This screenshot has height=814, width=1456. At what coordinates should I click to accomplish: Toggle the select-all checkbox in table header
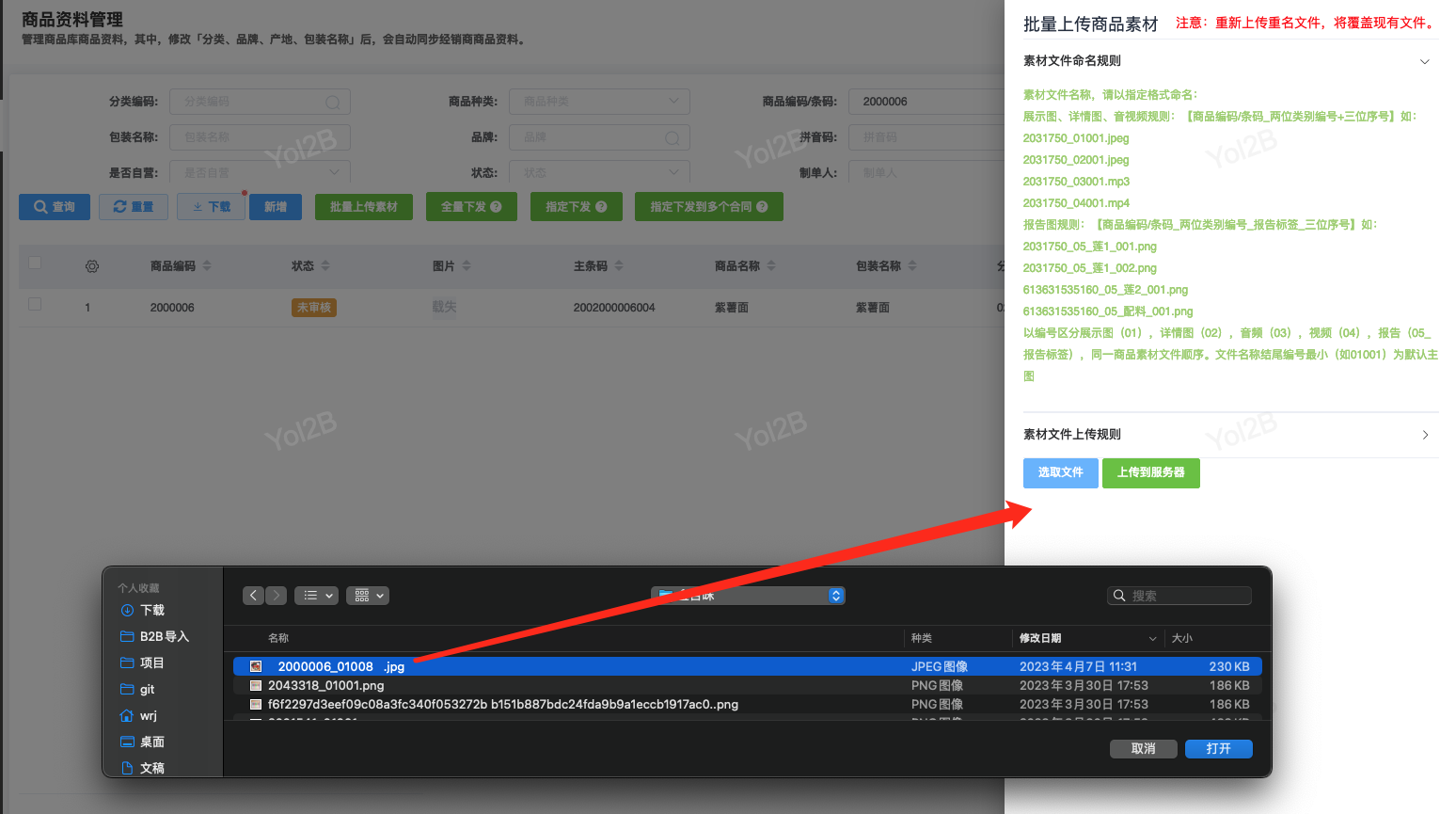point(35,263)
